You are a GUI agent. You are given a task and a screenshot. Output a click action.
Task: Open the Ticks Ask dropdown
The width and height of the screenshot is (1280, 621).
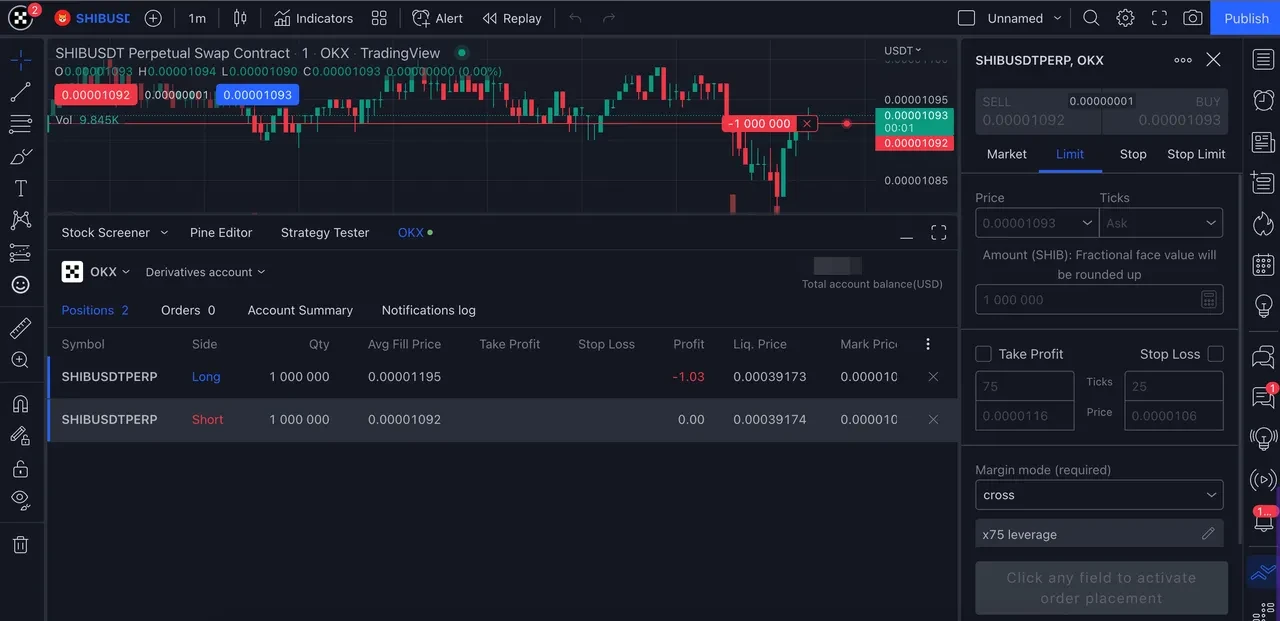tap(1161, 223)
